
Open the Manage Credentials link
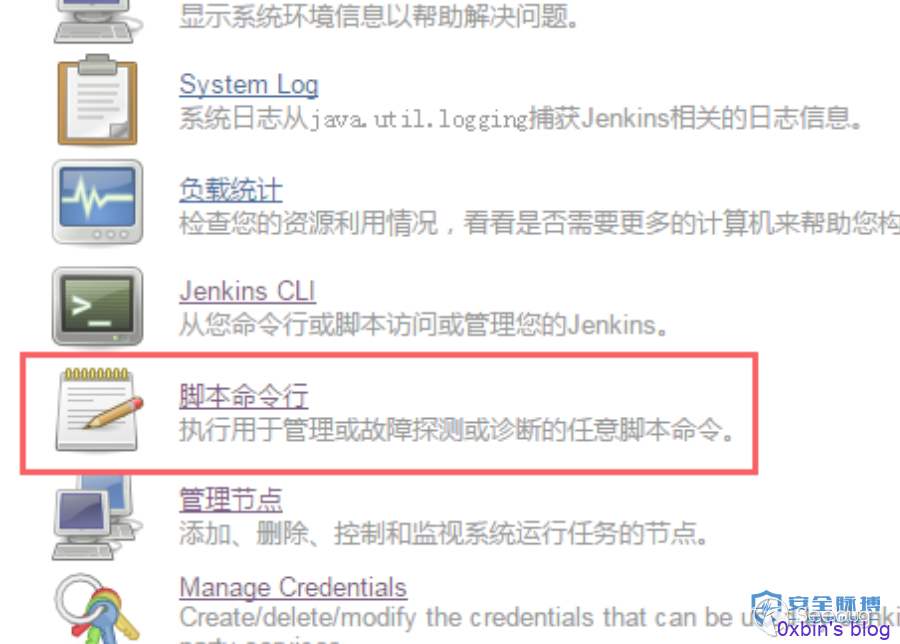pyautogui.click(x=293, y=587)
